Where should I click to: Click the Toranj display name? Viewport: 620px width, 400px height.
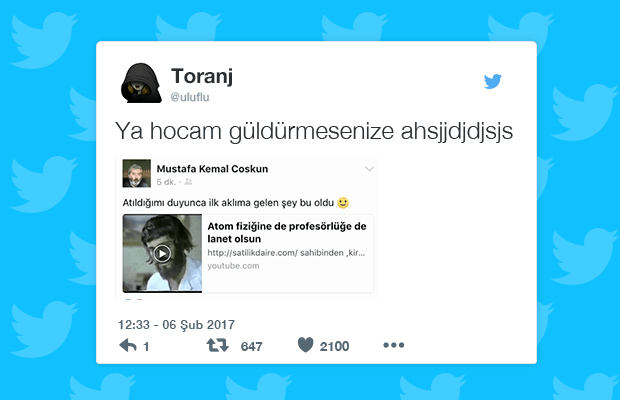[202, 76]
